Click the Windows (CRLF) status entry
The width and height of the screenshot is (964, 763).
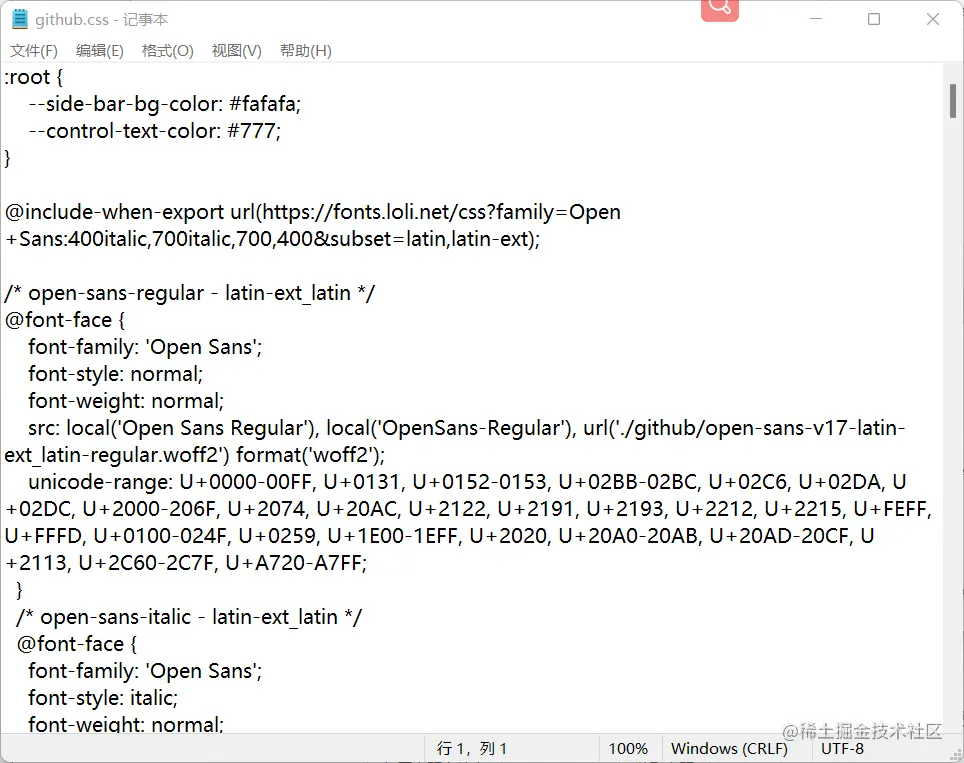point(729,748)
